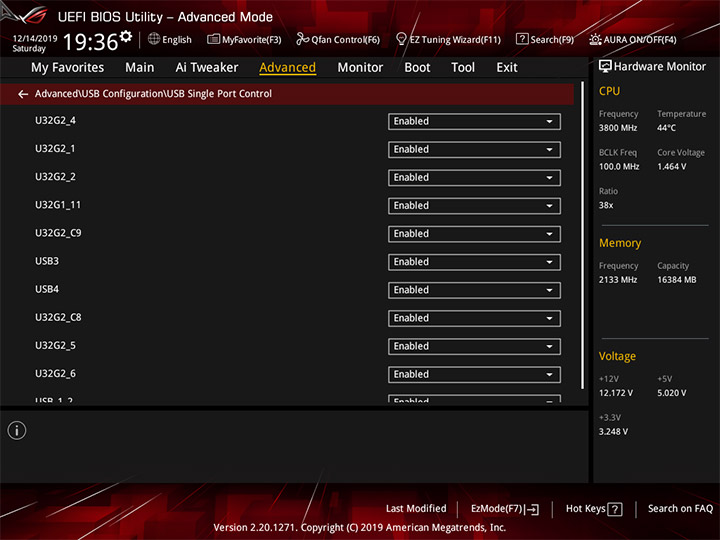Select the U32G2_5 row label
The image size is (720, 540).
pyautogui.click(x=56, y=346)
